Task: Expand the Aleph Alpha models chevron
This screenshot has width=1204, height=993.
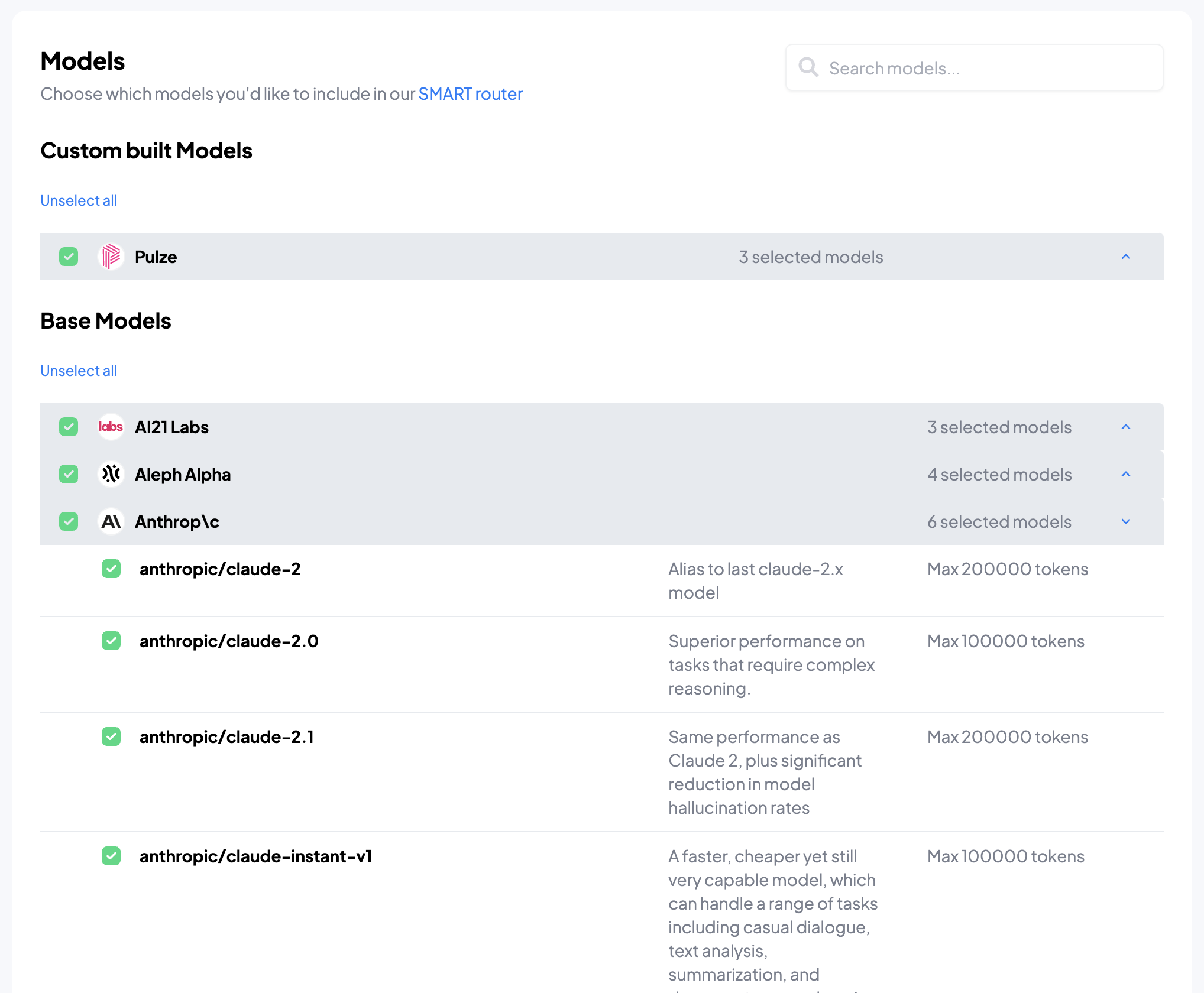Action: (x=1126, y=474)
